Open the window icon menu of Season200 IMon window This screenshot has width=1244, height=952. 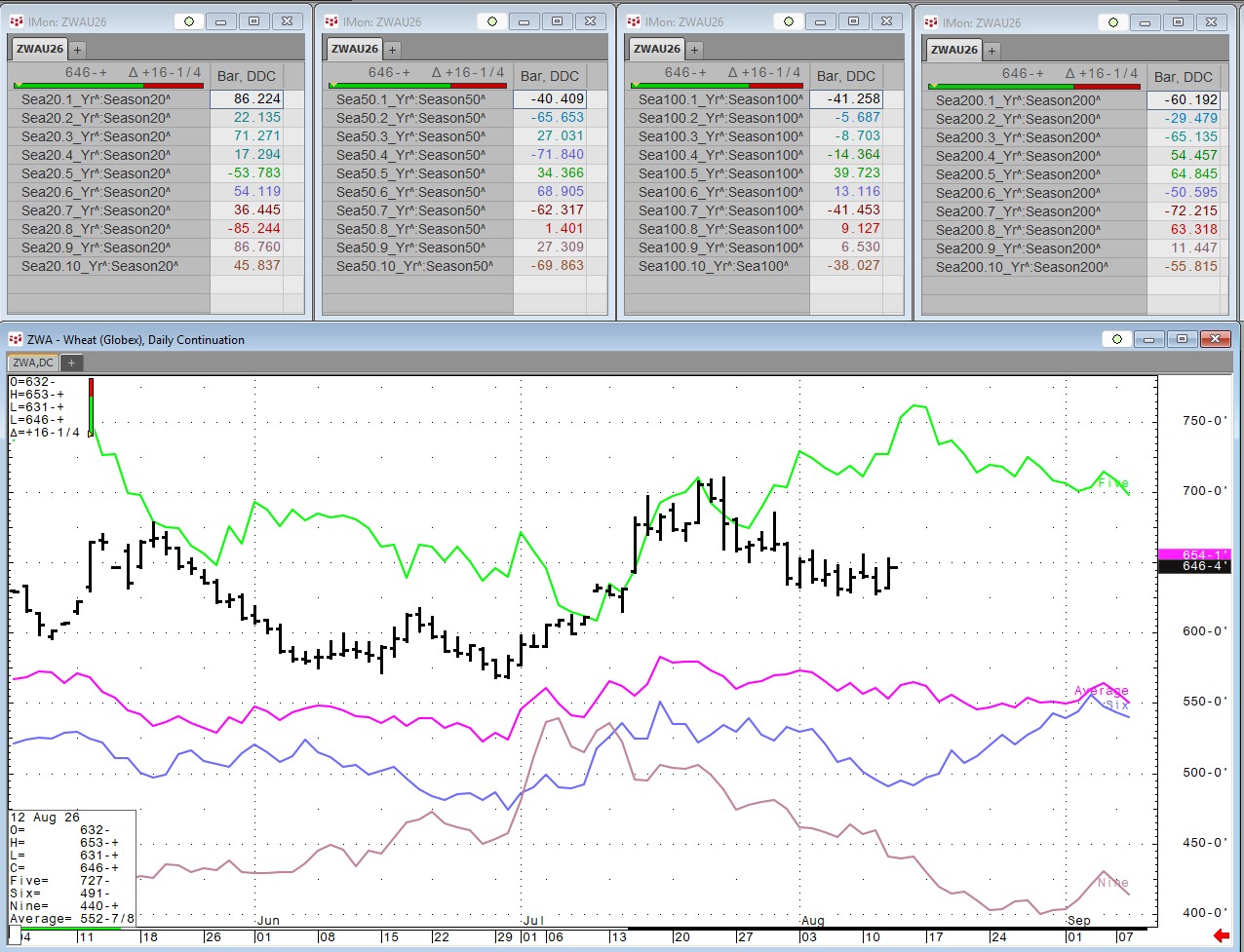pyautogui.click(x=931, y=22)
